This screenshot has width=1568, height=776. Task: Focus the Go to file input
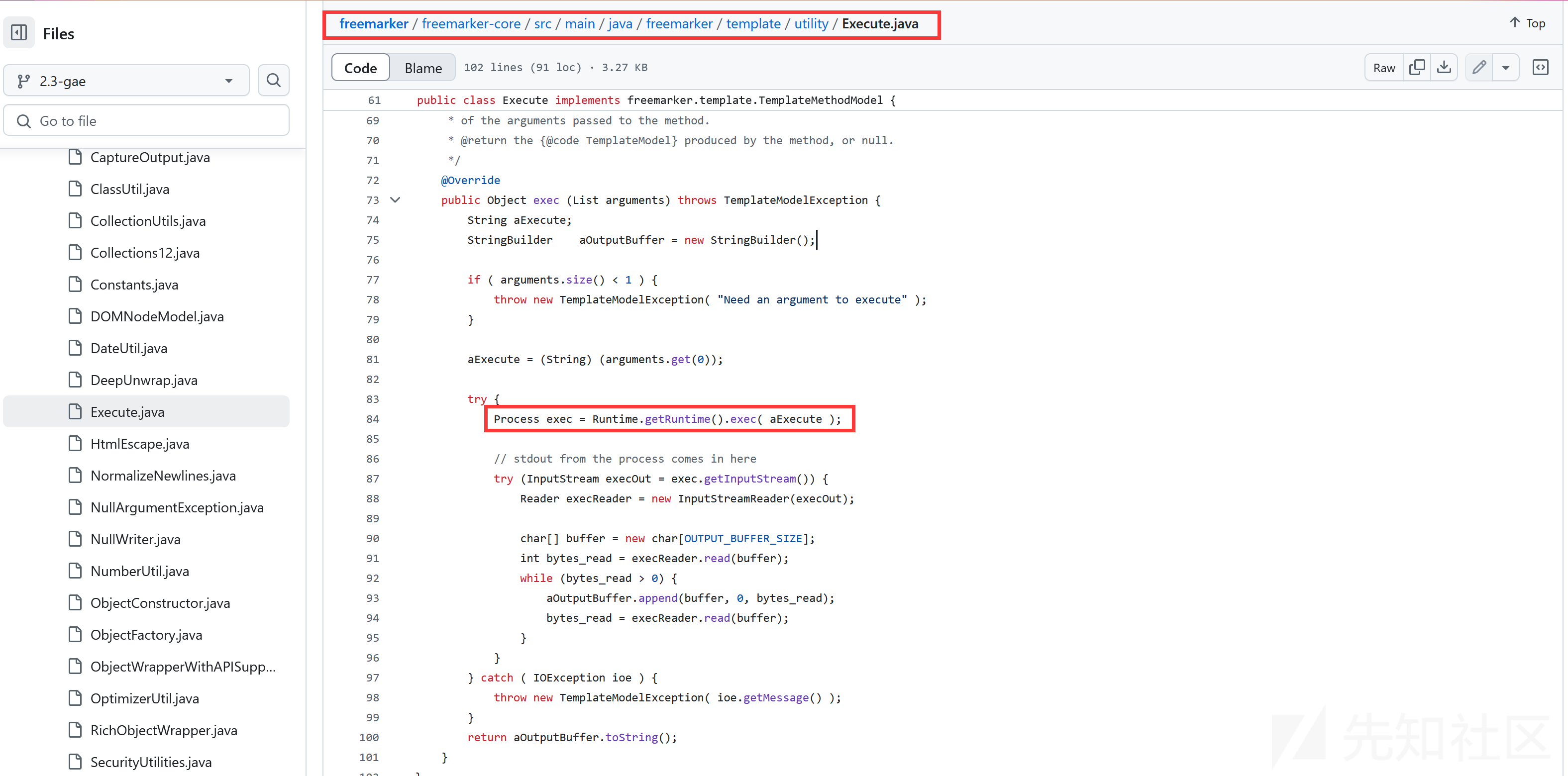pos(146,120)
